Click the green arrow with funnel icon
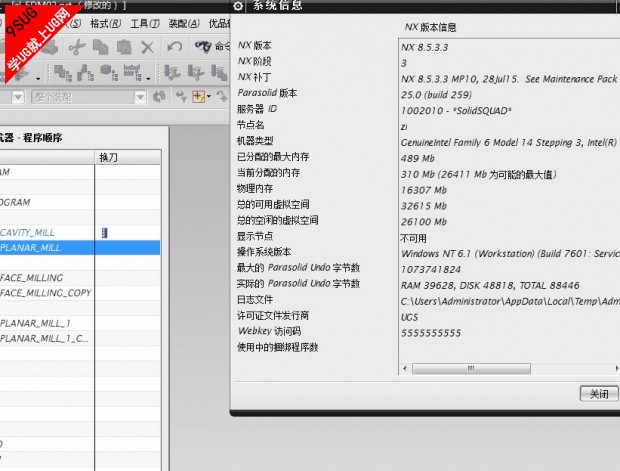Viewport: 620px width, 471px height. point(181,96)
